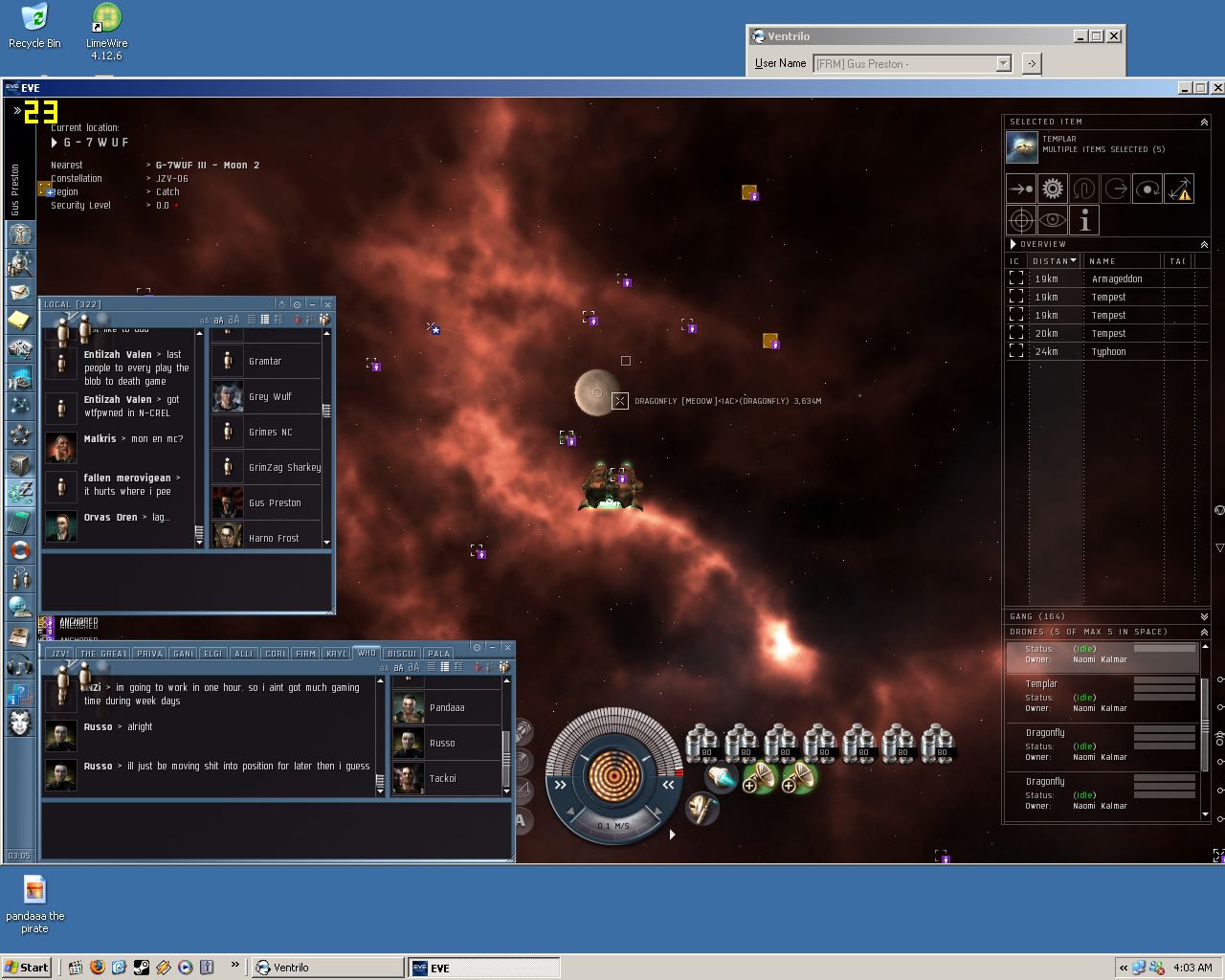Click the Look At eye icon
Image resolution: width=1225 pixels, height=980 pixels.
[1053, 221]
